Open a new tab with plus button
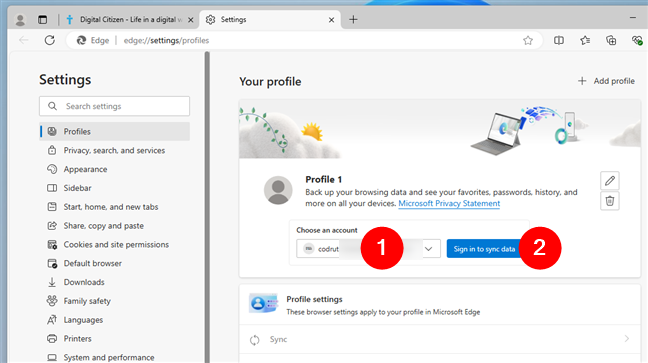 [353, 19]
